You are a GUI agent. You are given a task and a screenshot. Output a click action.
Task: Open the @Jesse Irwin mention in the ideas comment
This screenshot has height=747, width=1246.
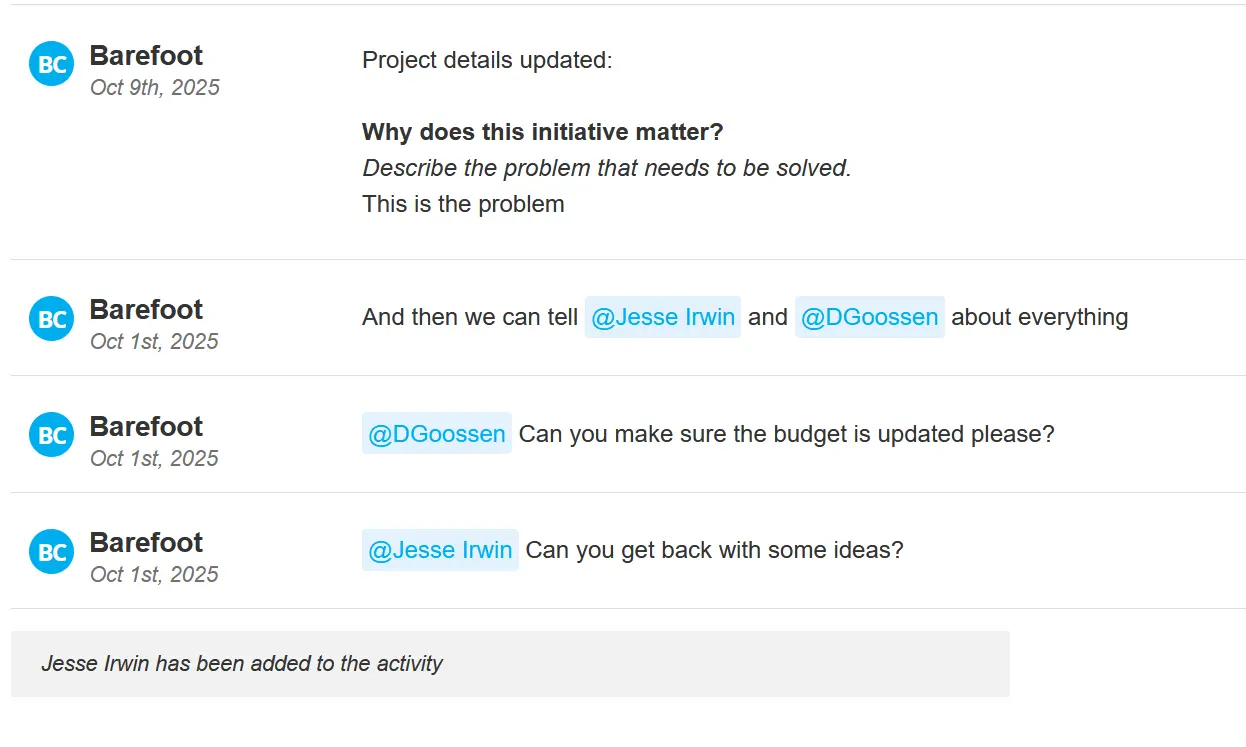[x=440, y=549]
